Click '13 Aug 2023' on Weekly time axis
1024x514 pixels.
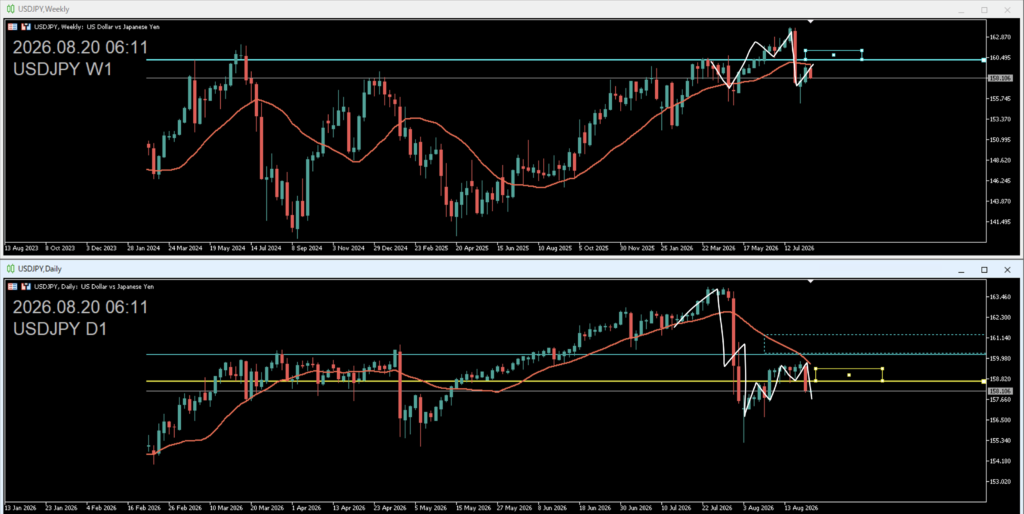(22, 248)
